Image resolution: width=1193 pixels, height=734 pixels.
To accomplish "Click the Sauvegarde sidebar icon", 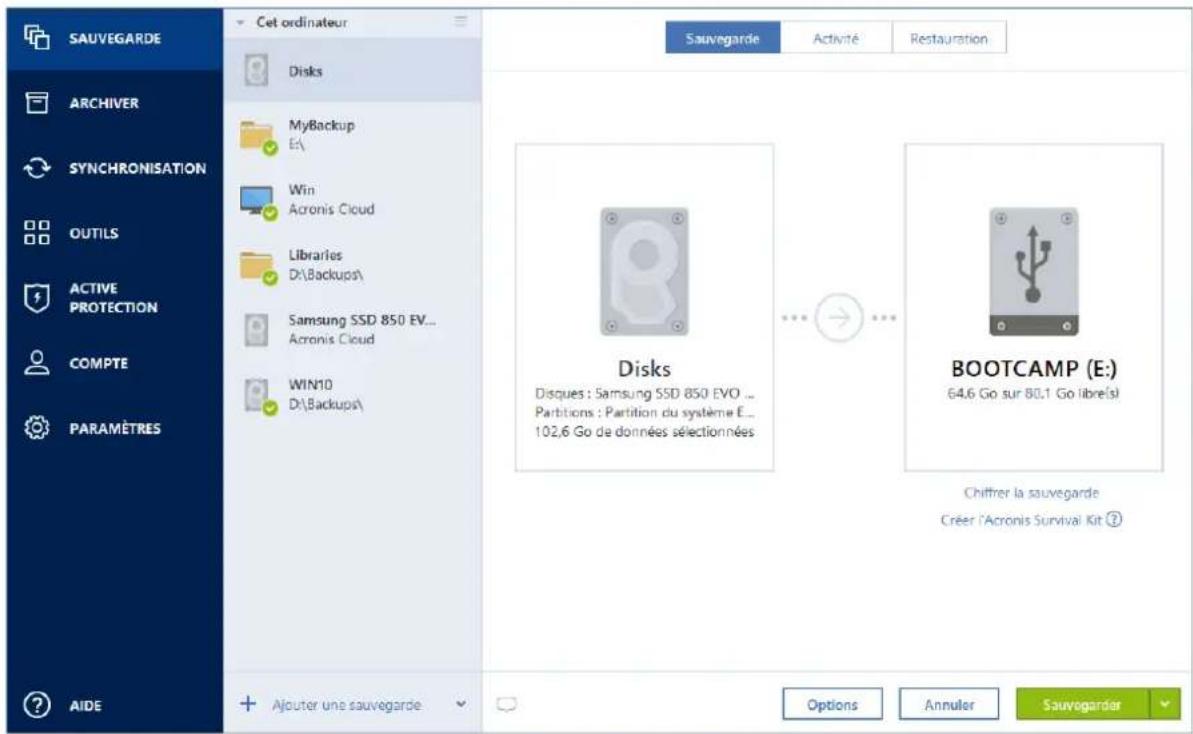I will pos(37,37).
